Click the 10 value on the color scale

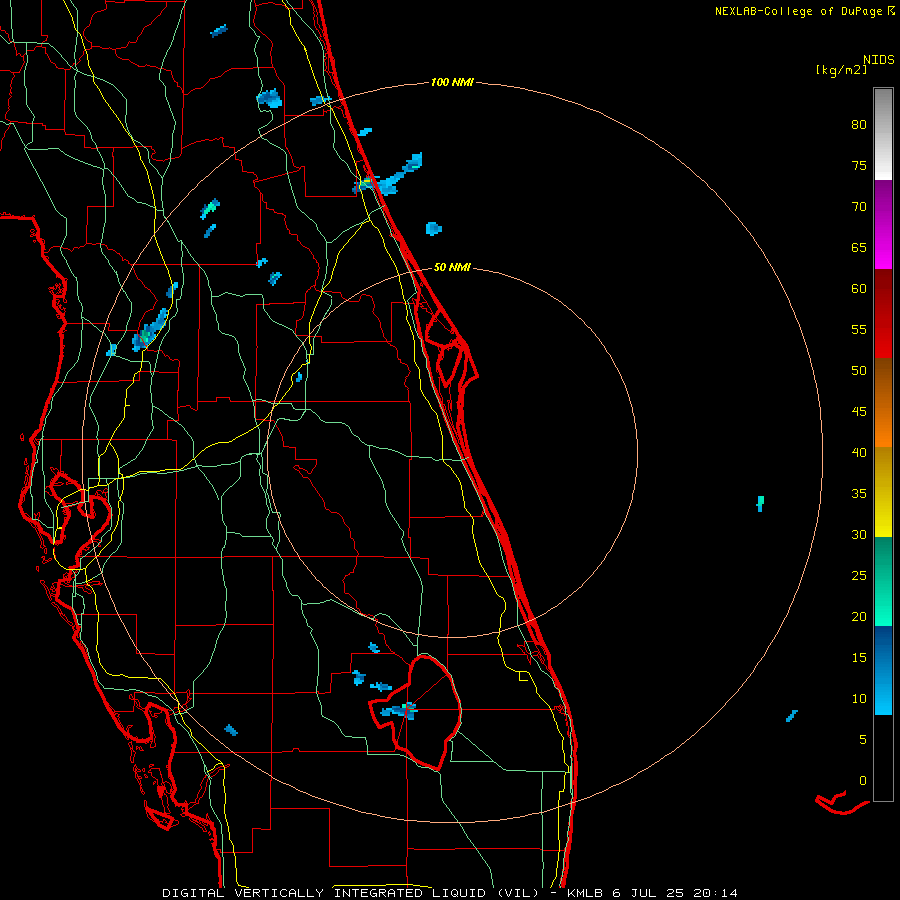tap(859, 699)
